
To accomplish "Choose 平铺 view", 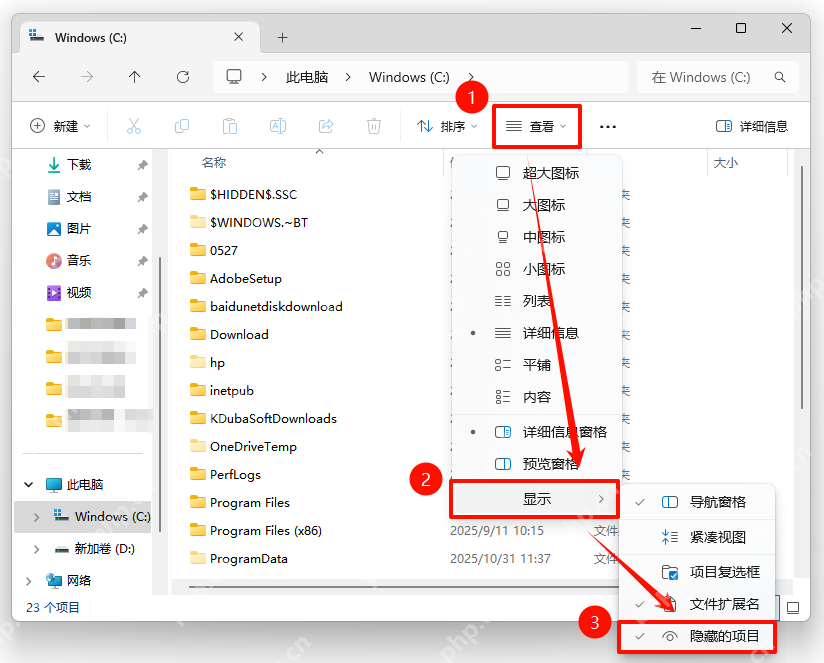I will pyautogui.click(x=537, y=365).
